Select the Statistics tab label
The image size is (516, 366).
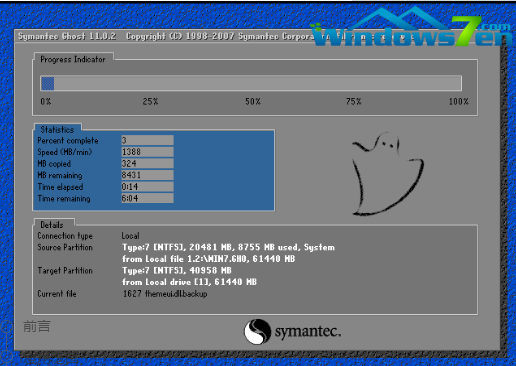(x=57, y=129)
